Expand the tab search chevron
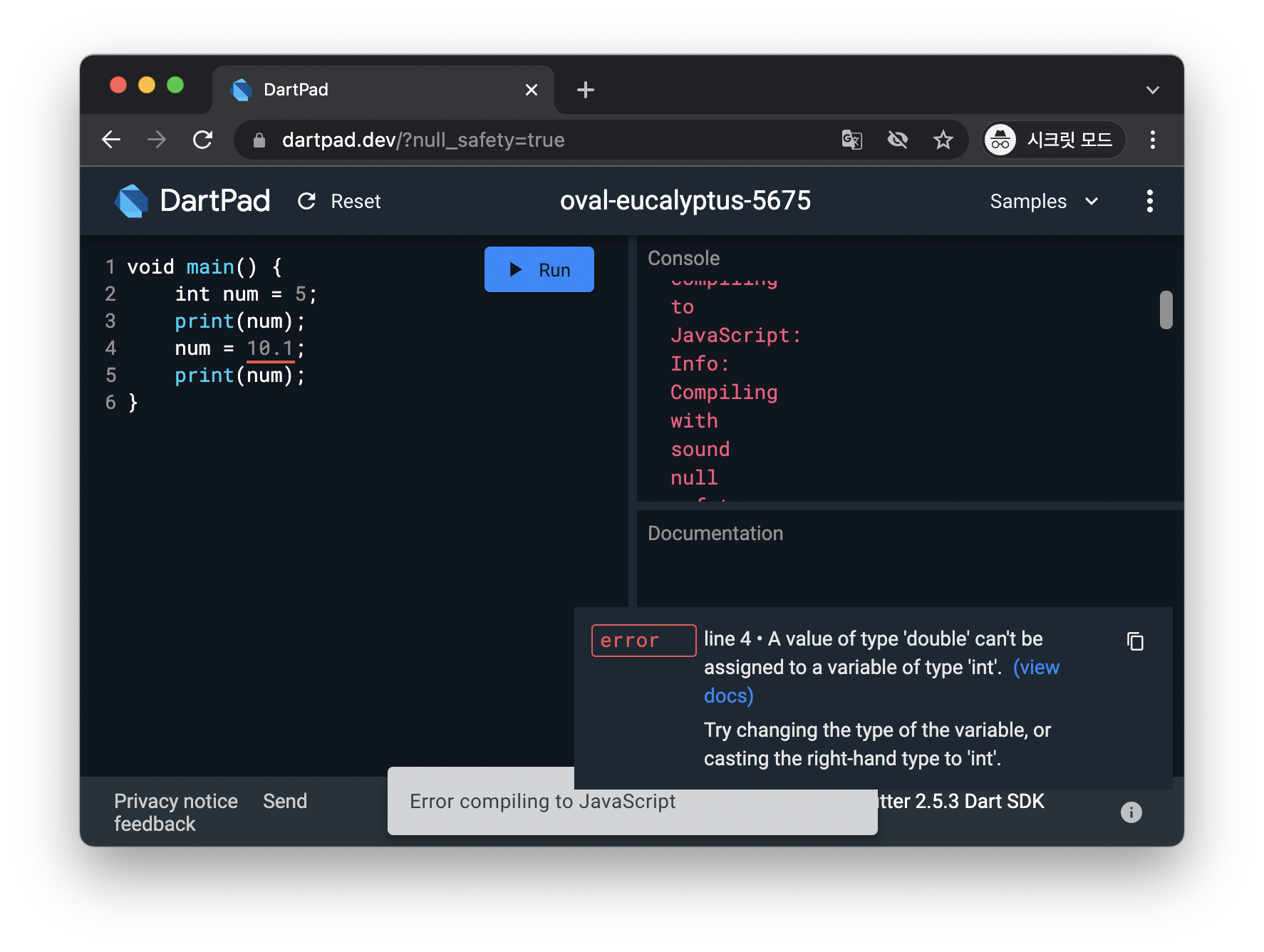 pyautogui.click(x=1152, y=90)
